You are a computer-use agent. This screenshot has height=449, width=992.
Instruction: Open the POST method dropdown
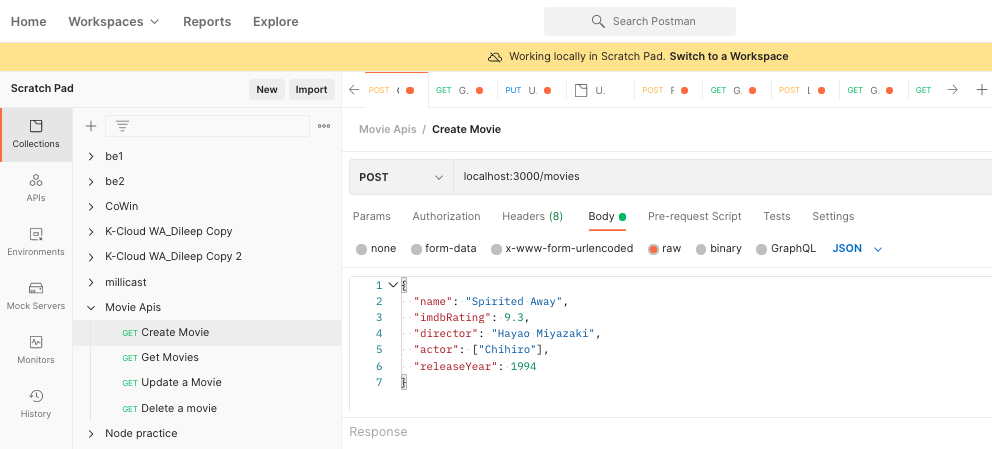(x=400, y=177)
